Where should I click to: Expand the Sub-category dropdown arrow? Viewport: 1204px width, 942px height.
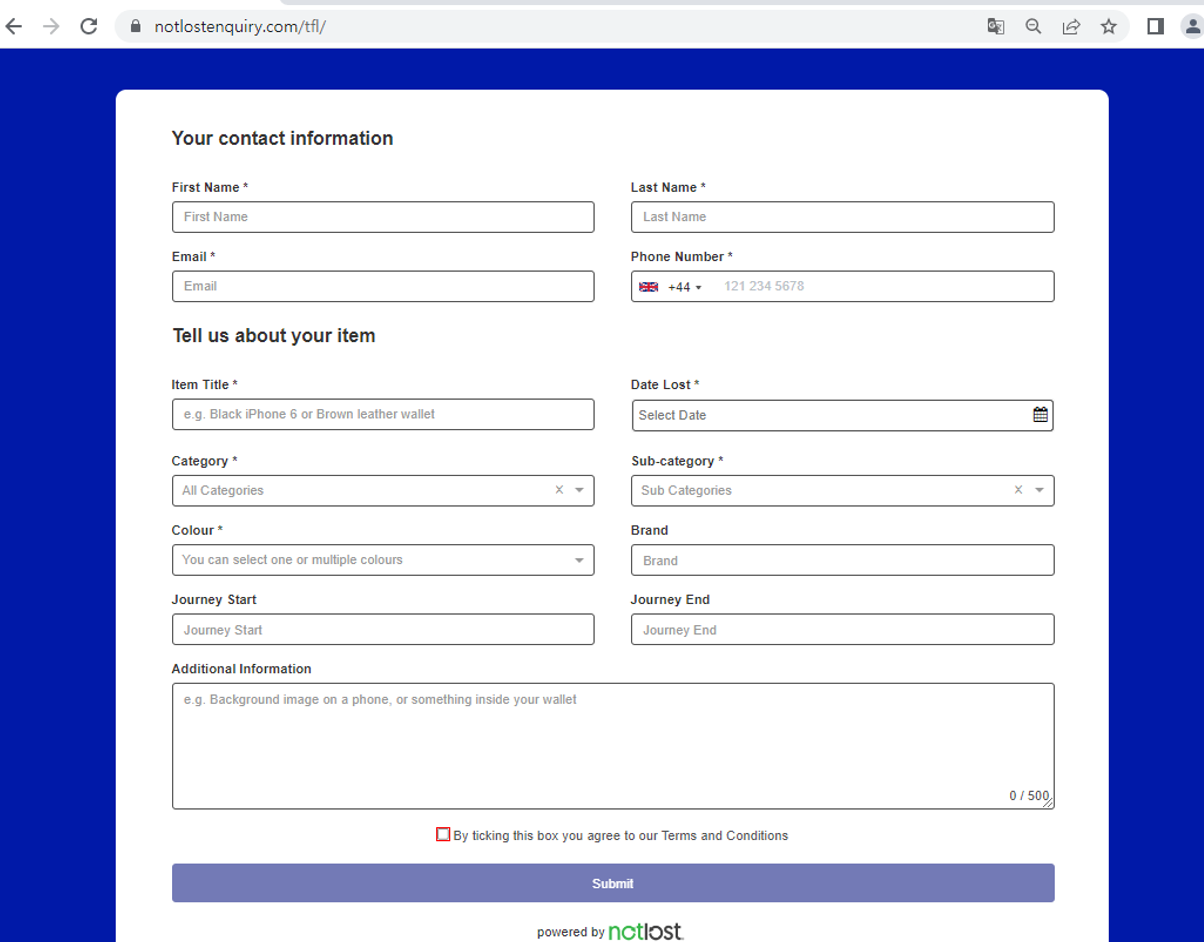pos(1039,490)
